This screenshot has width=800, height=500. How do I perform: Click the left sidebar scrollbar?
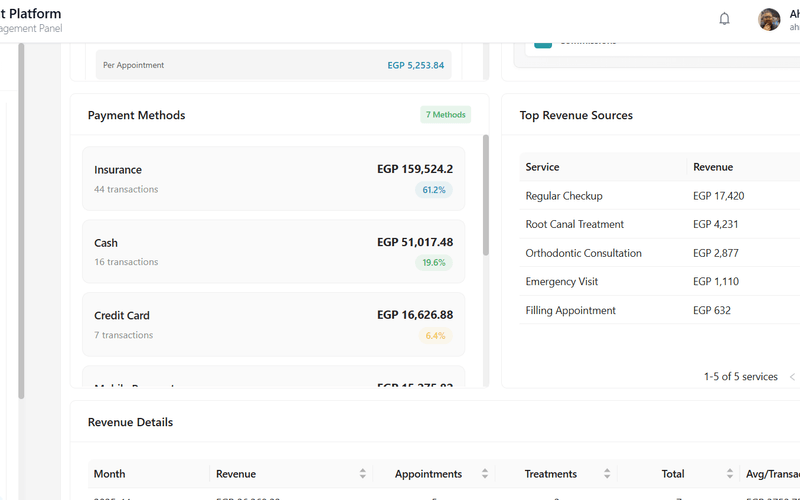21,220
